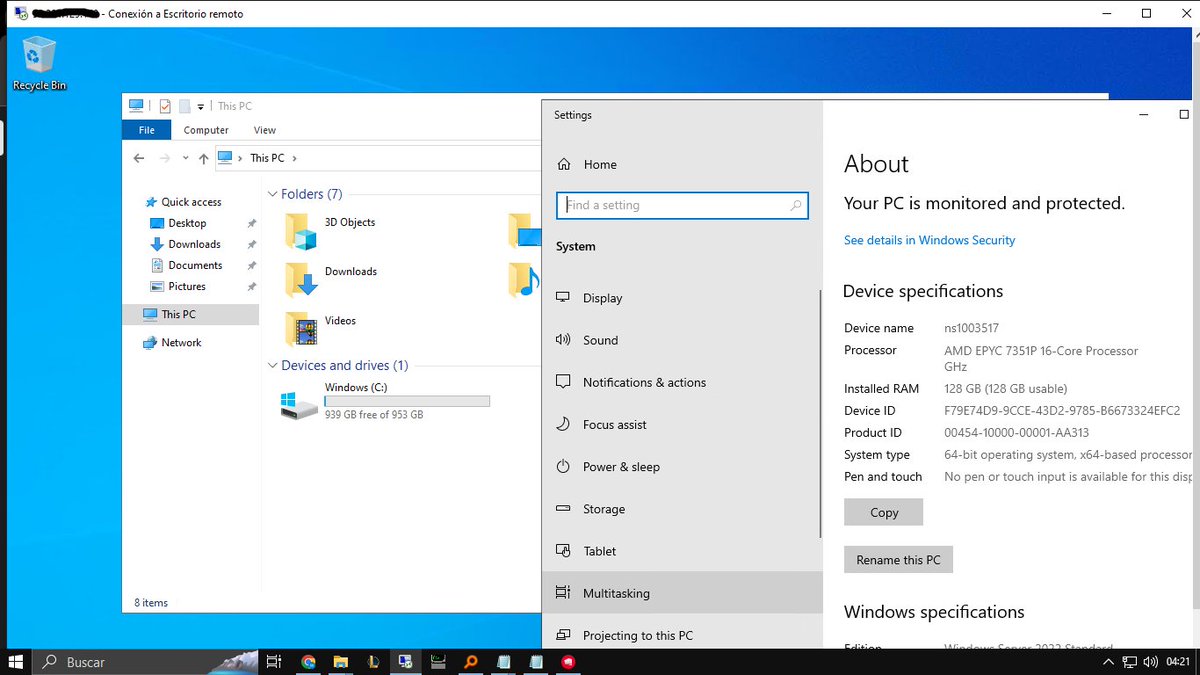Open the Computer ribbon tab
This screenshot has height=675, width=1200.
[206, 130]
